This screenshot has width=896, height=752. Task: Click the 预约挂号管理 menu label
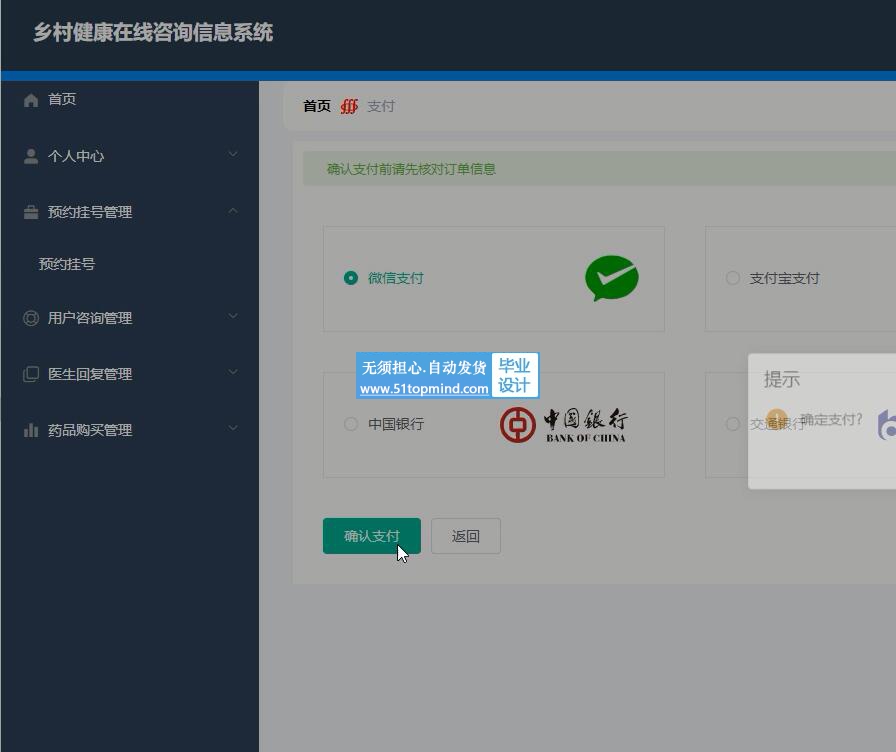(90, 212)
